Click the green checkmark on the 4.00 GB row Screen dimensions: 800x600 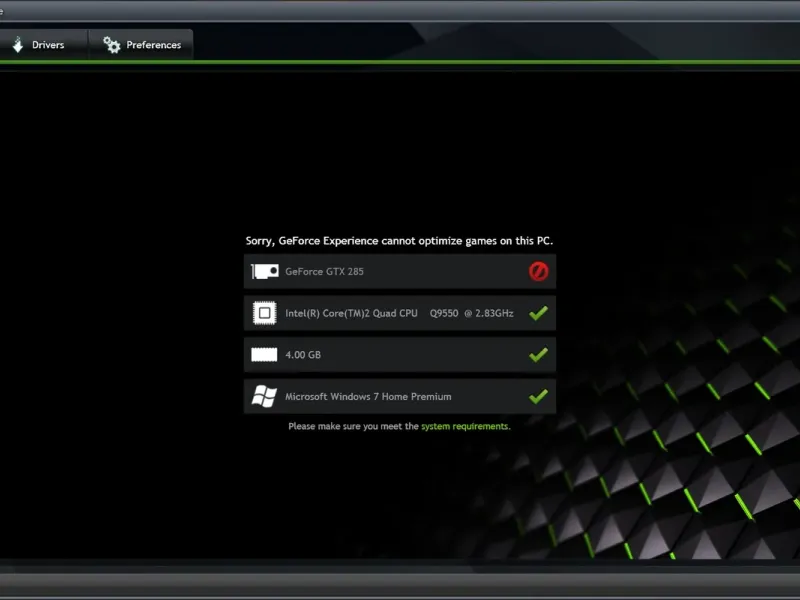538,355
